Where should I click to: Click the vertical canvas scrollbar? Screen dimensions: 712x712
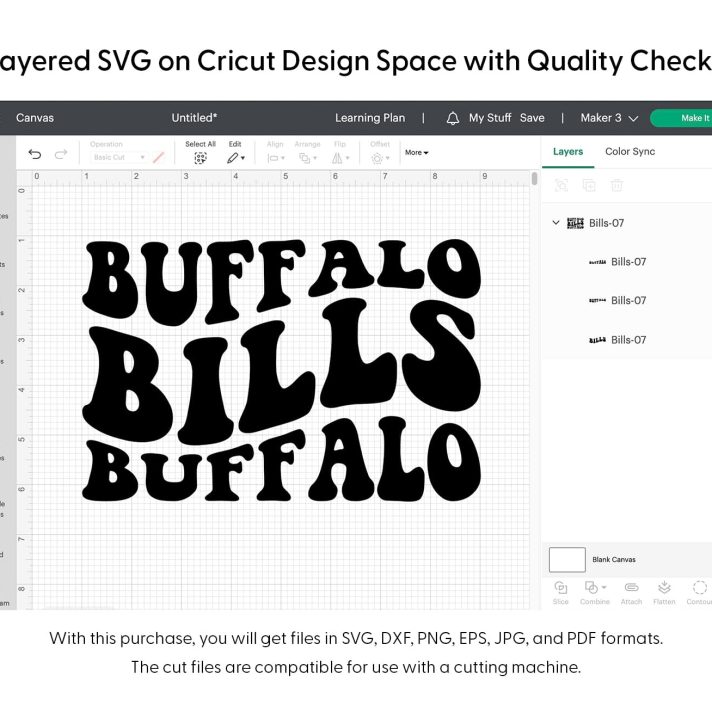click(x=534, y=178)
